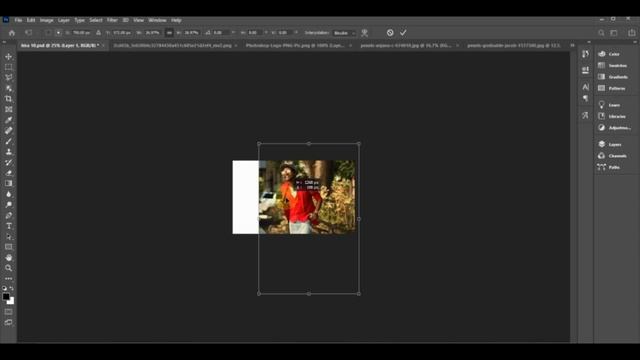Click the foreground black color swatch
The height and width of the screenshot is (360, 640).
[x=6, y=297]
